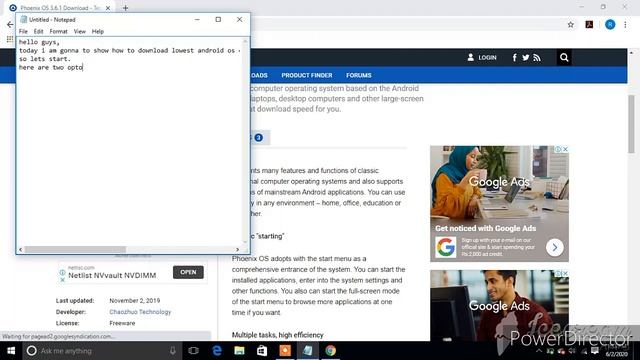Click the top Google Ads arrow button
640x360 pixels.
[x=555, y=247]
